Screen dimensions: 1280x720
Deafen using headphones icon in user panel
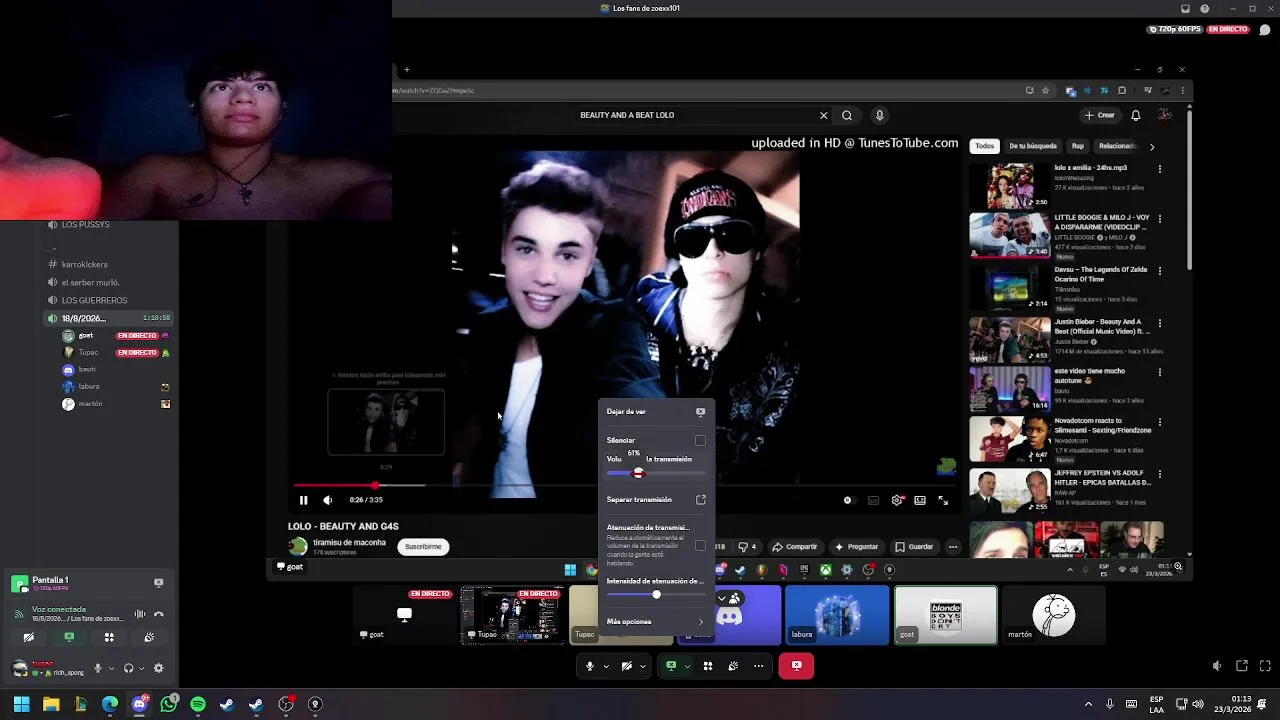coord(128,668)
